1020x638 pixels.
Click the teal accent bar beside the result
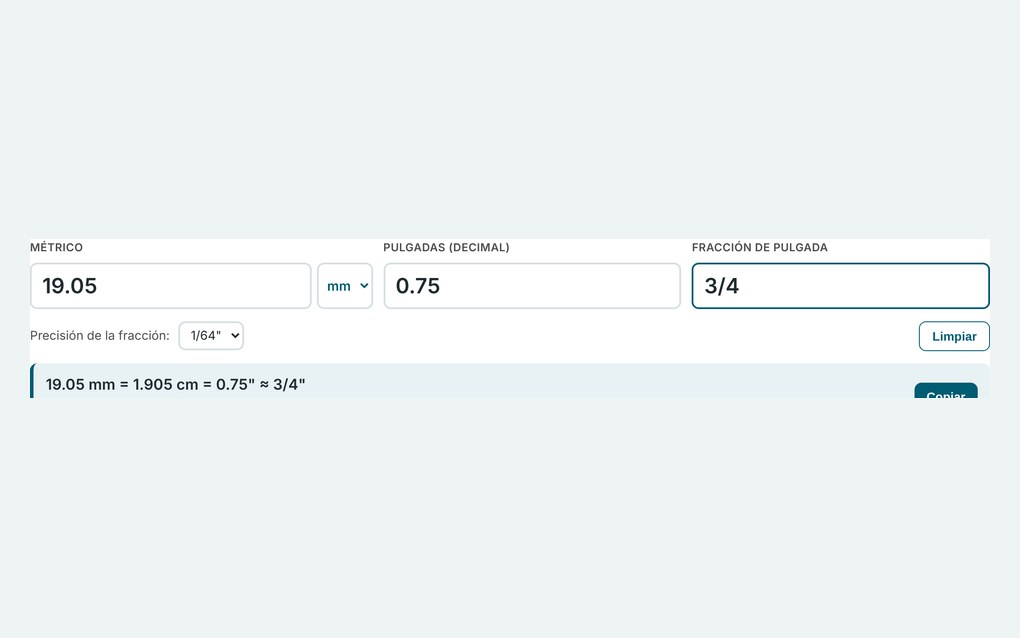[33, 381]
